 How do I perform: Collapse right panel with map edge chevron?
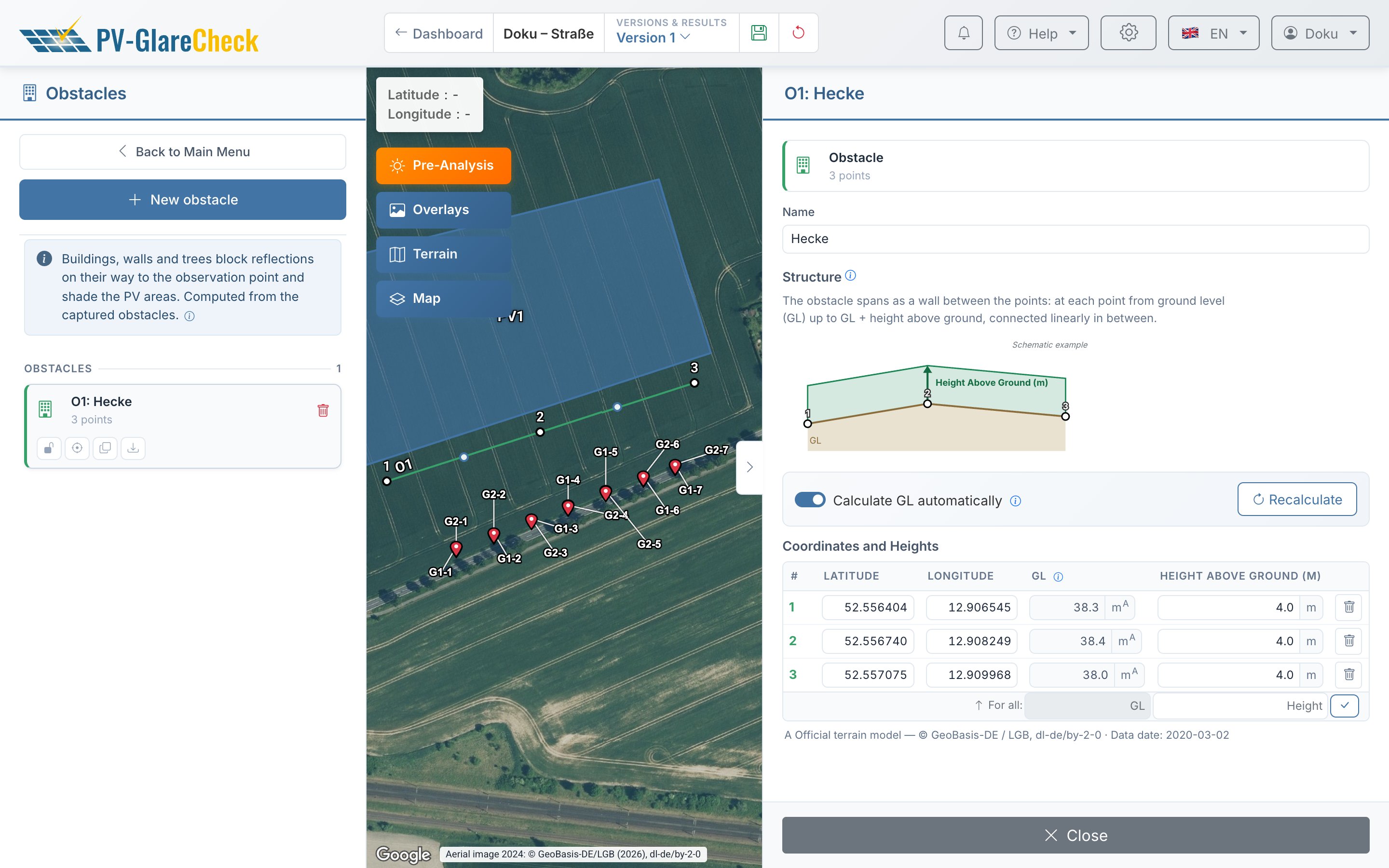click(749, 467)
